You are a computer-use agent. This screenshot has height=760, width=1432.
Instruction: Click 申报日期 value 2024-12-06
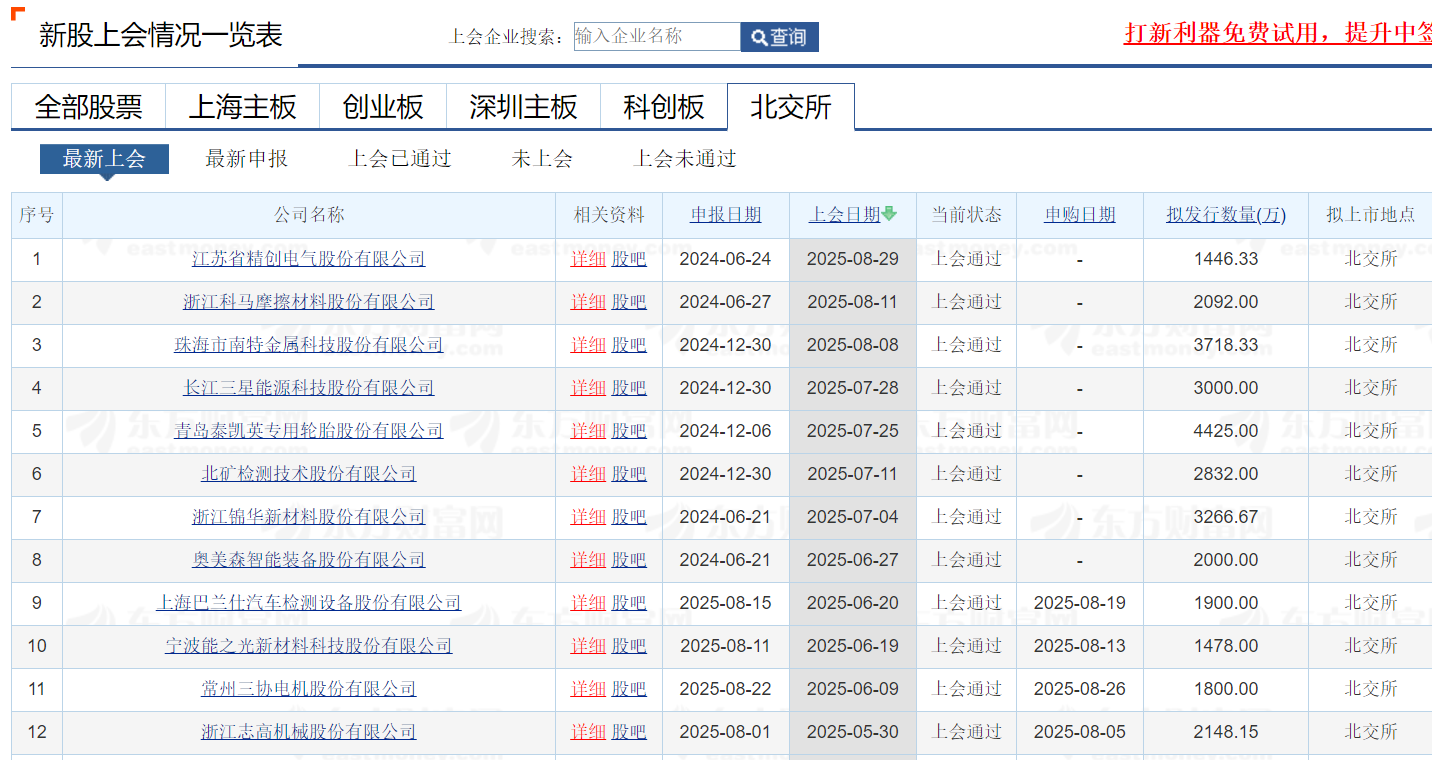coord(725,431)
